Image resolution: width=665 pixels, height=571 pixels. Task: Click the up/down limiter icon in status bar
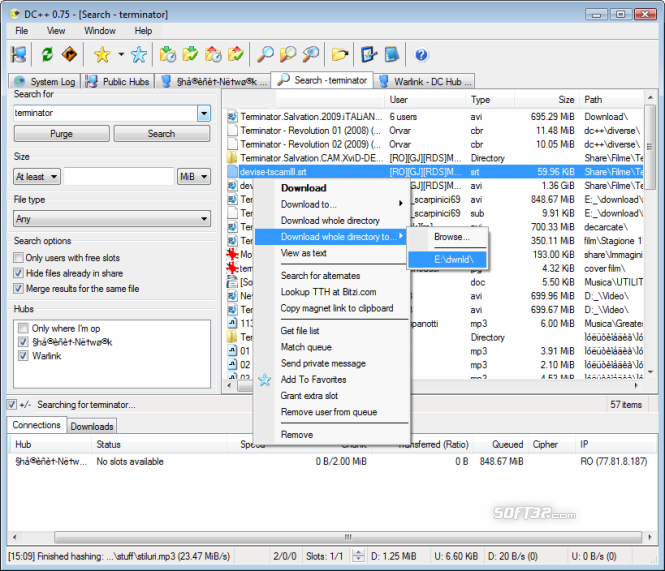click(358, 556)
